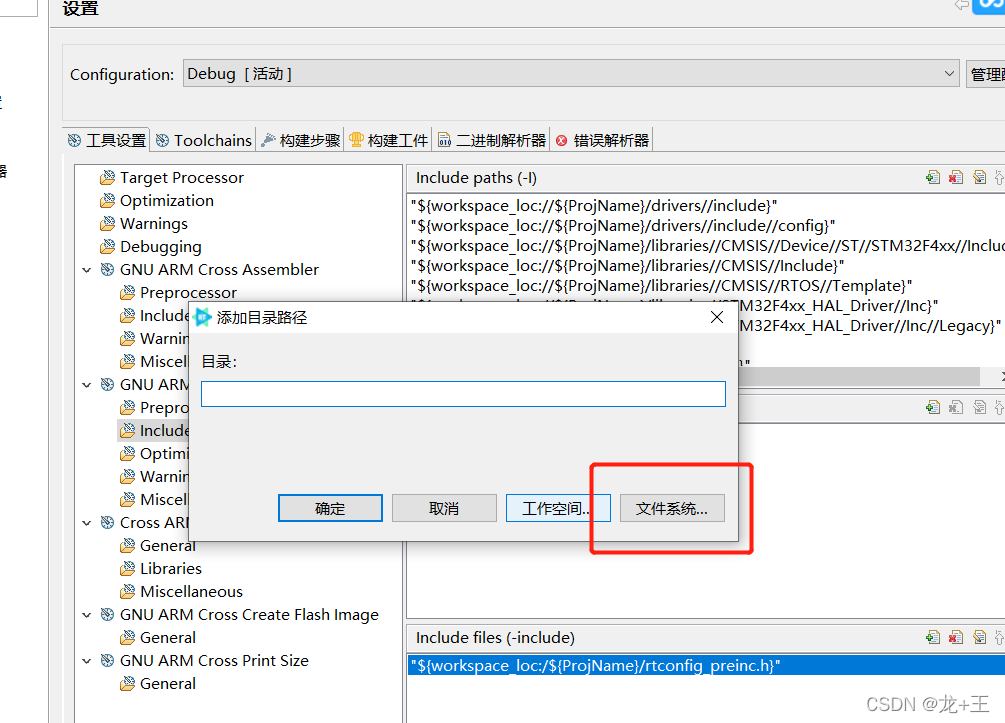The image size is (1005, 723).
Task: Add a new Include files (-include) entry
Action: pyautogui.click(x=933, y=637)
